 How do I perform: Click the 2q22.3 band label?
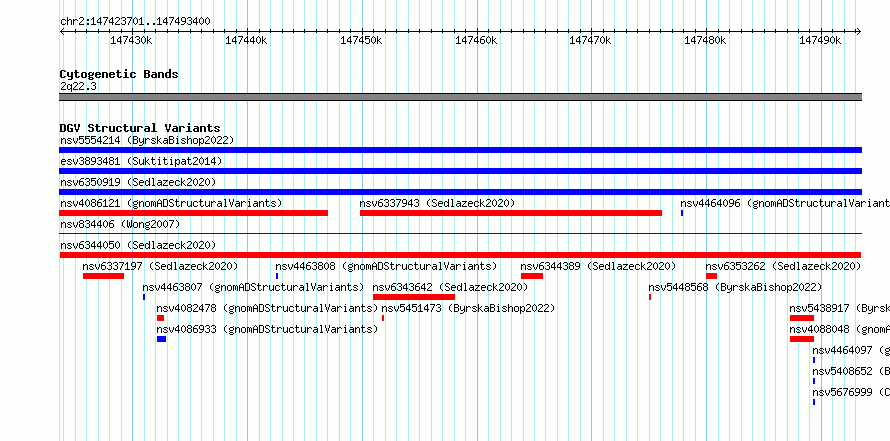pos(78,86)
